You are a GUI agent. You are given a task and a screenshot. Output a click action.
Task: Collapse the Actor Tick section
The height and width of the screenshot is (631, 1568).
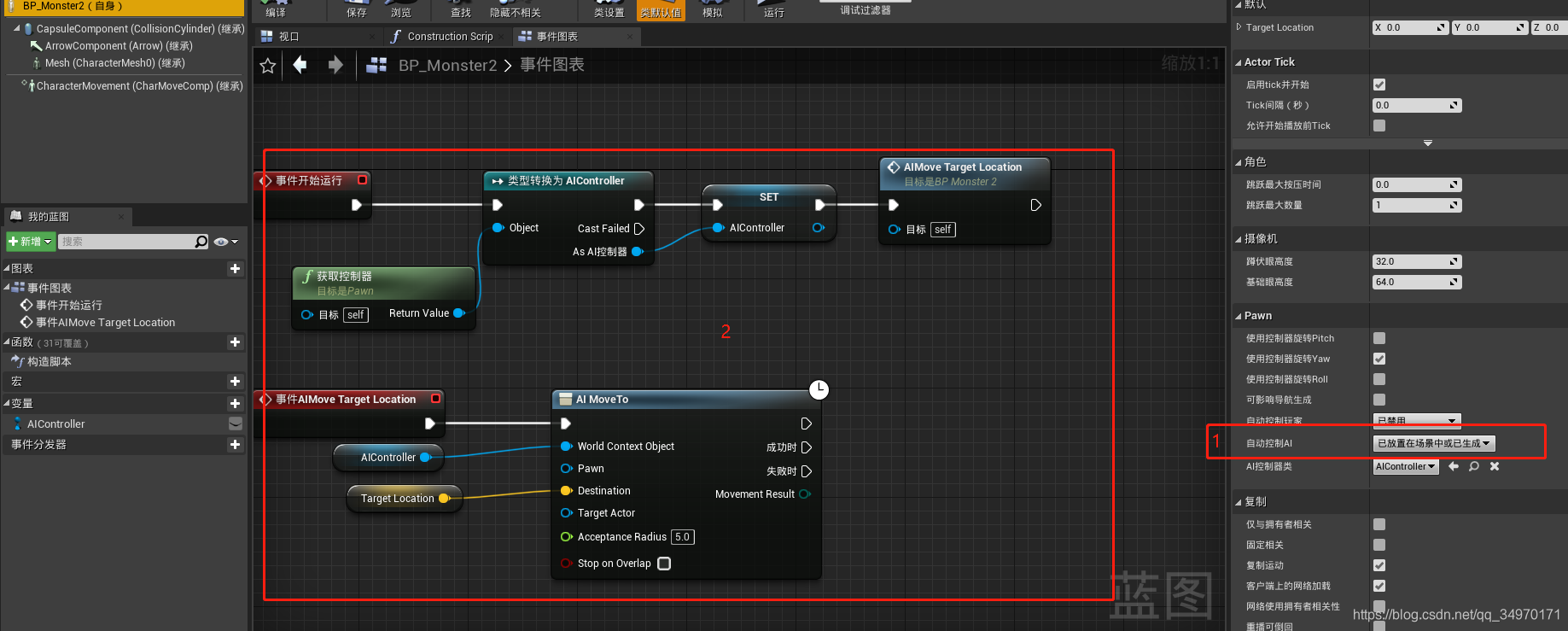[1239, 62]
